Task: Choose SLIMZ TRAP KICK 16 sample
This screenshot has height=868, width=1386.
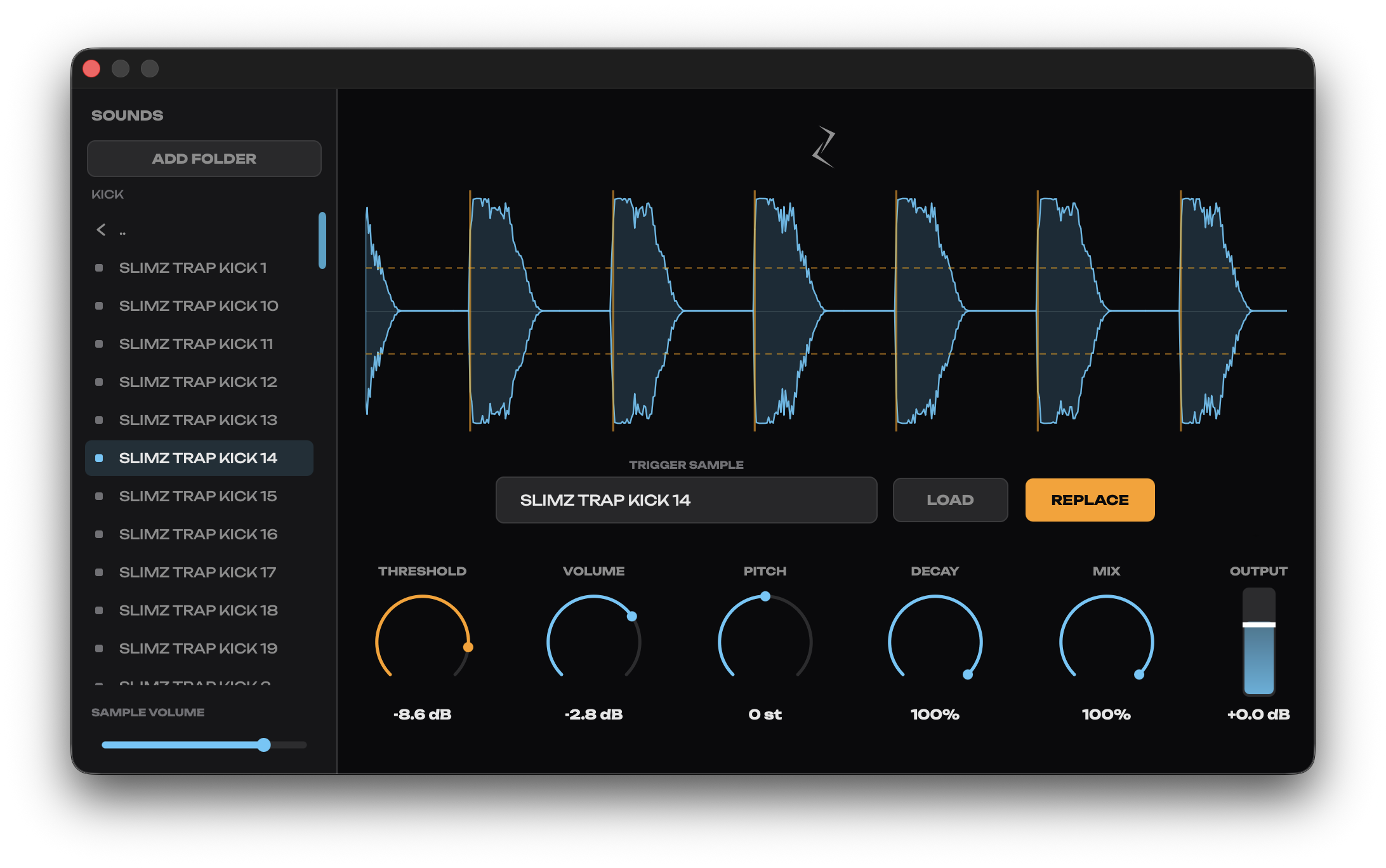Action: pos(199,534)
